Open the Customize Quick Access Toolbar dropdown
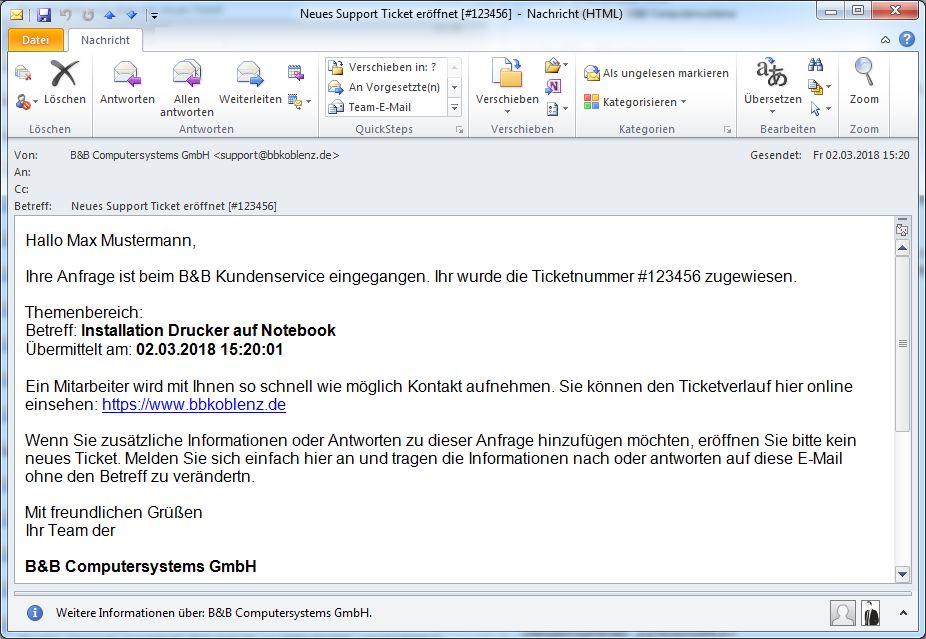 (x=154, y=15)
